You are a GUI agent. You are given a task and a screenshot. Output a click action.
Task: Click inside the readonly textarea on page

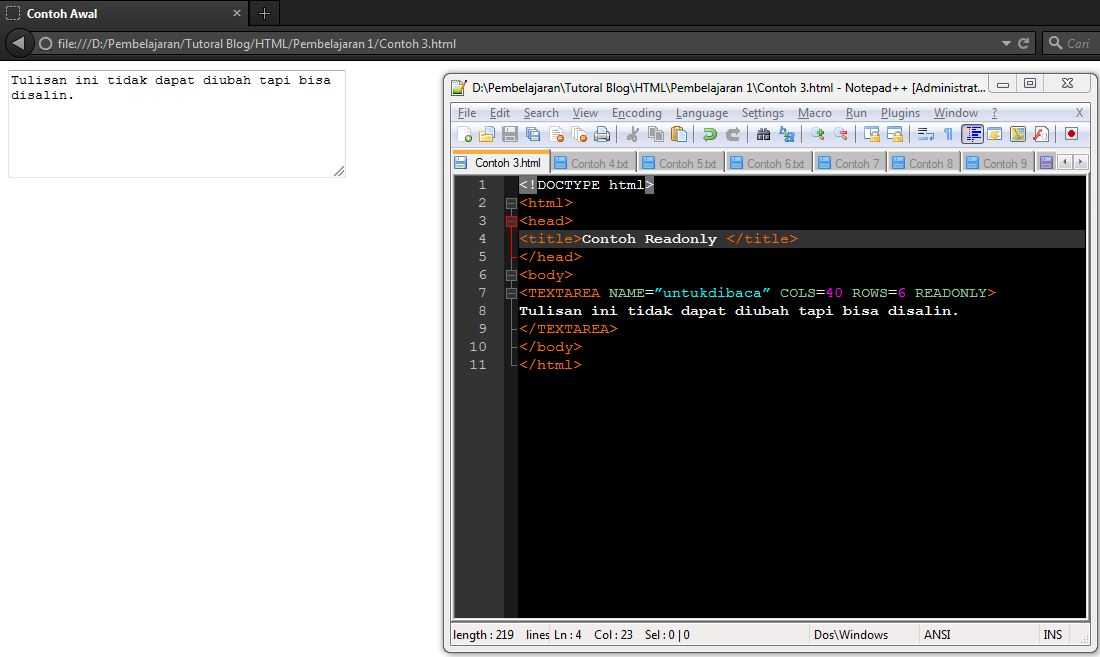[x=177, y=123]
